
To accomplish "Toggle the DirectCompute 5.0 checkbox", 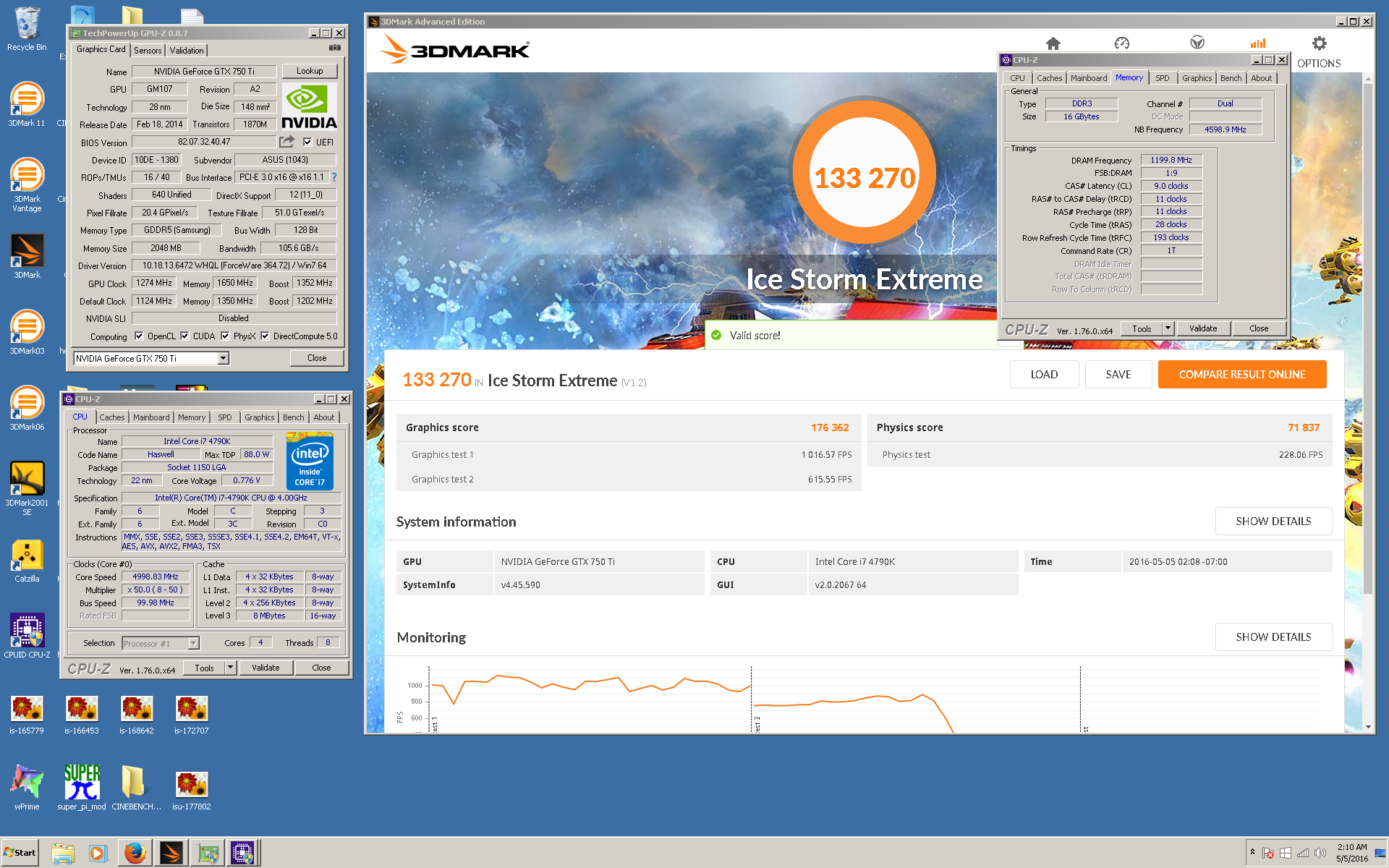I will (265, 336).
